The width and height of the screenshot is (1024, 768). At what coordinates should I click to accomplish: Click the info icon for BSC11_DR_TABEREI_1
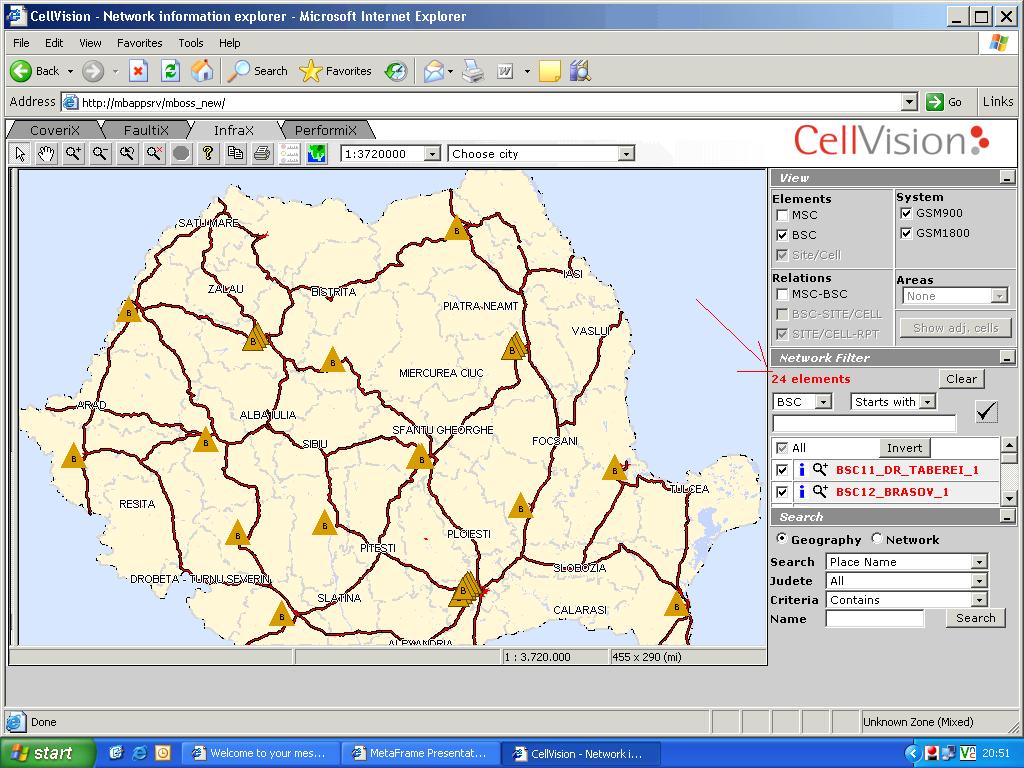[801, 470]
